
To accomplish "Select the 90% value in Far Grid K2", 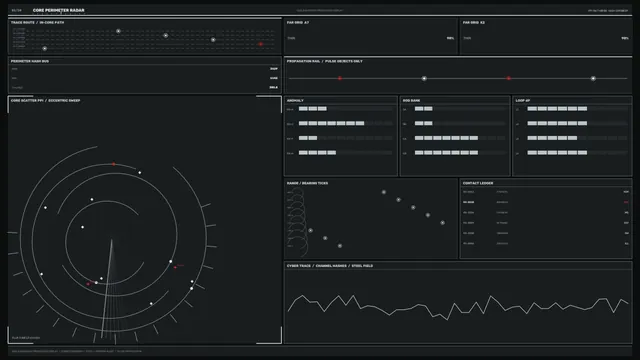I will 625,38.
